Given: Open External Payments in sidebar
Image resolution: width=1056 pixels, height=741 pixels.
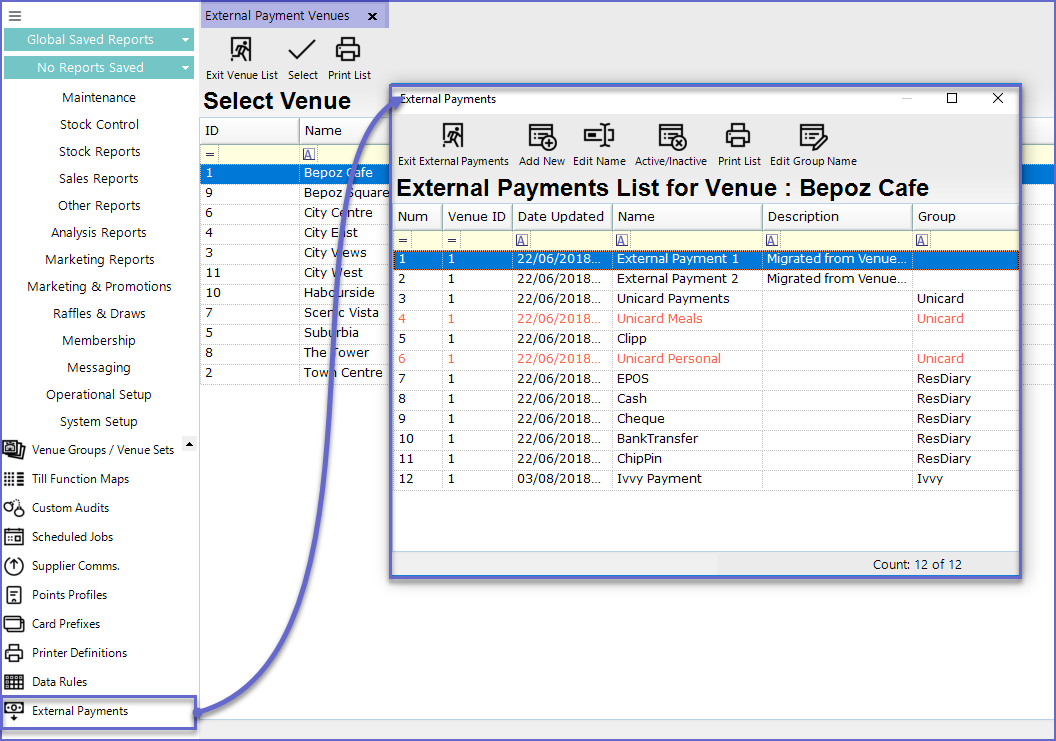Looking at the screenshot, I should coord(80,711).
